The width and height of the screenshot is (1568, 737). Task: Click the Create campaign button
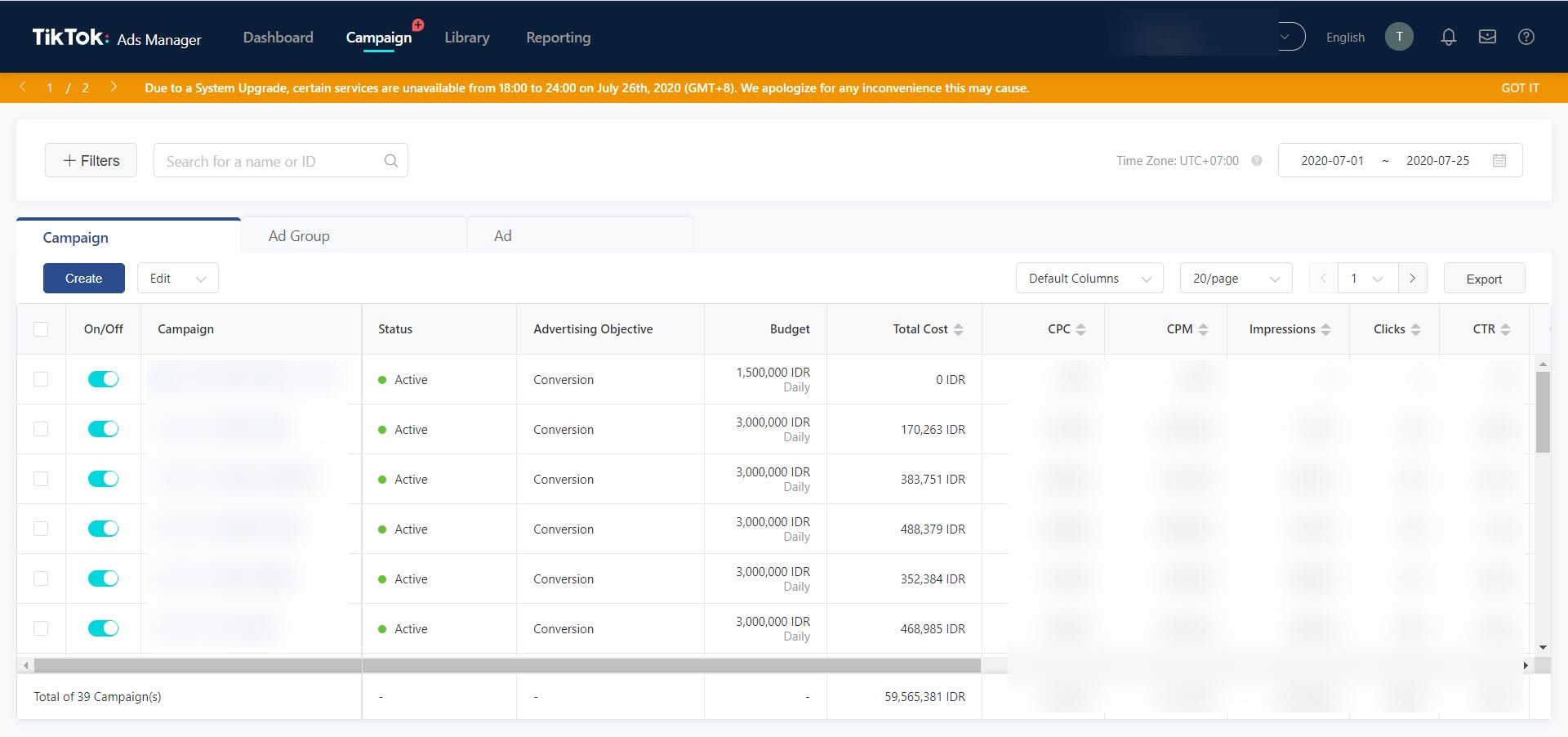(84, 279)
